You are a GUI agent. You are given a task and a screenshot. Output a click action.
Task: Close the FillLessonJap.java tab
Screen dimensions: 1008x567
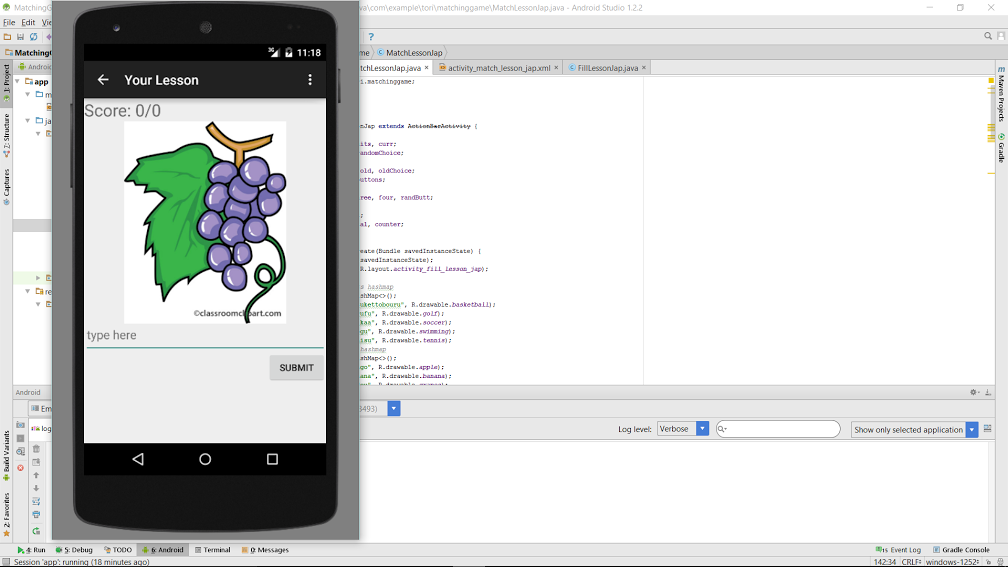(x=644, y=68)
